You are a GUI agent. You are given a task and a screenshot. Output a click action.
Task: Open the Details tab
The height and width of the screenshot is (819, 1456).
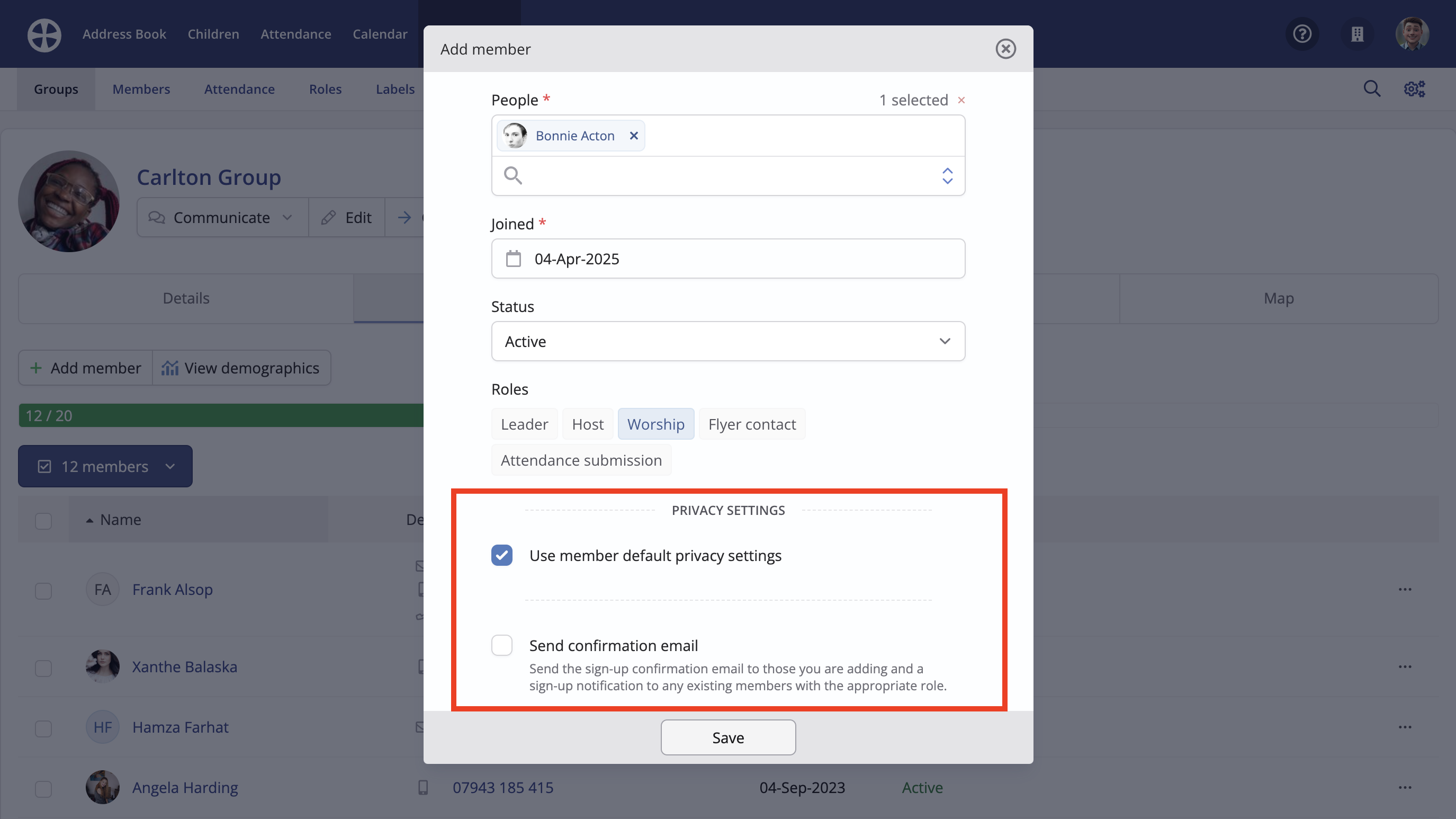point(186,298)
